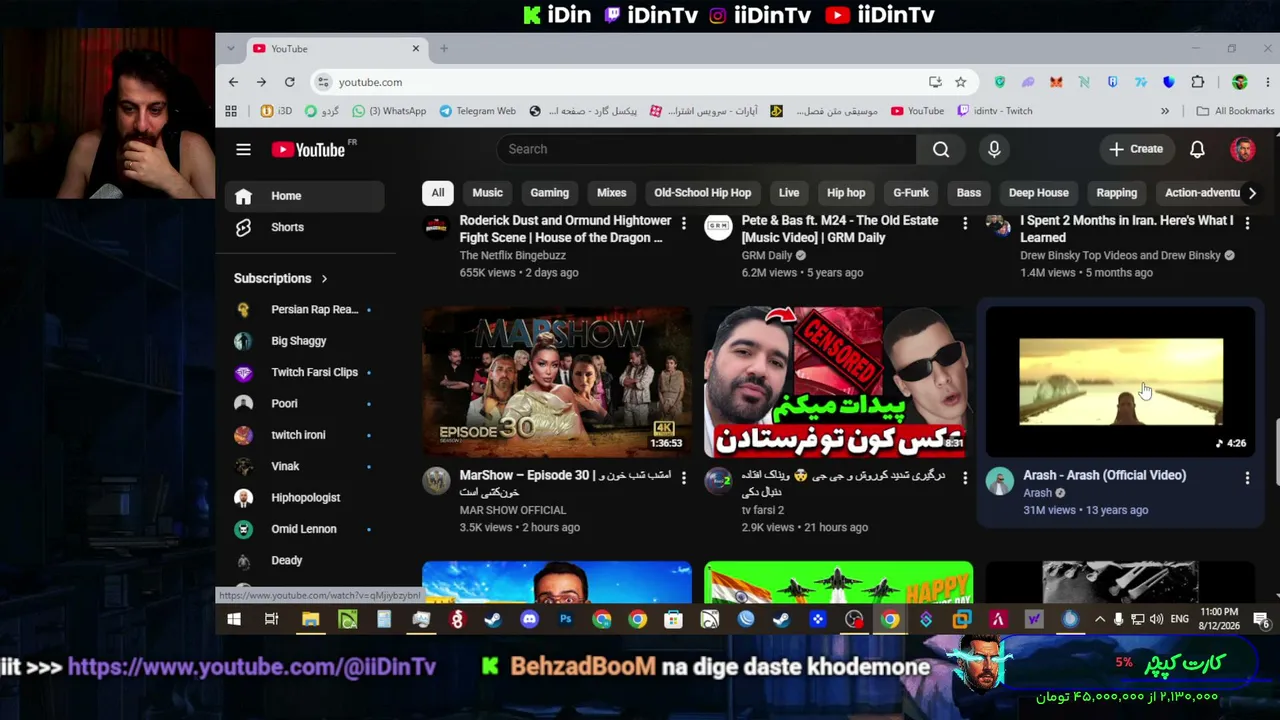Go back in the browser
The height and width of the screenshot is (720, 1280).
click(233, 82)
